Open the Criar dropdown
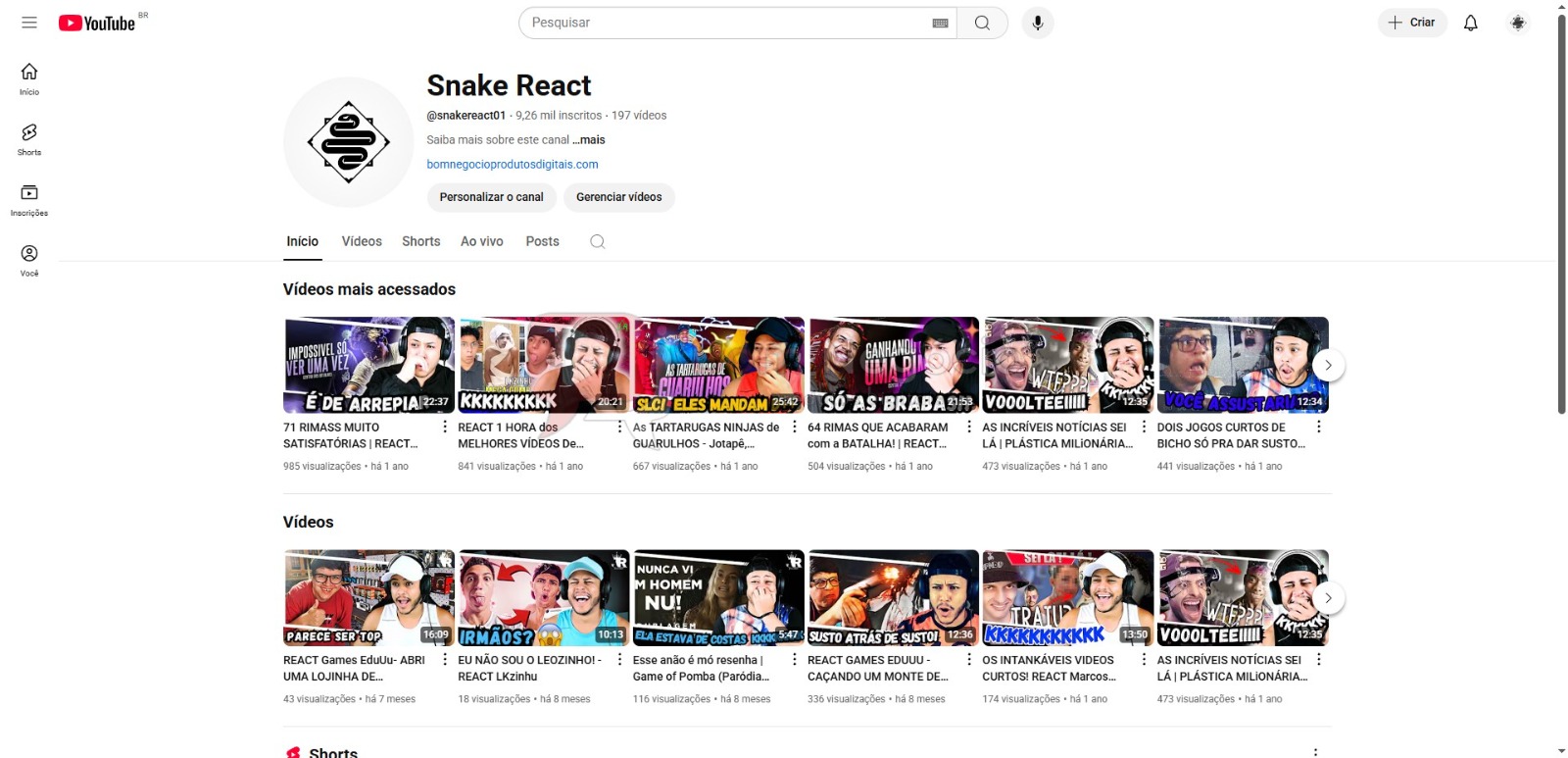 click(1412, 23)
